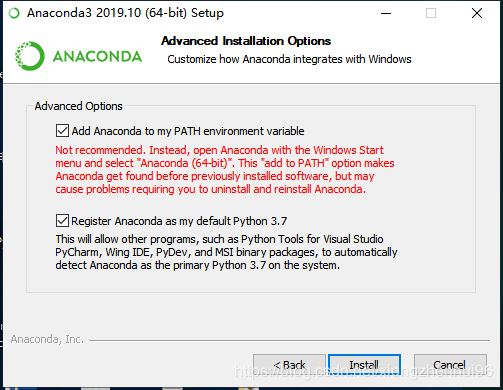The height and width of the screenshot is (390, 503).
Task: Close the Anaconda3 Setup window
Action: pyautogui.click(x=477, y=13)
